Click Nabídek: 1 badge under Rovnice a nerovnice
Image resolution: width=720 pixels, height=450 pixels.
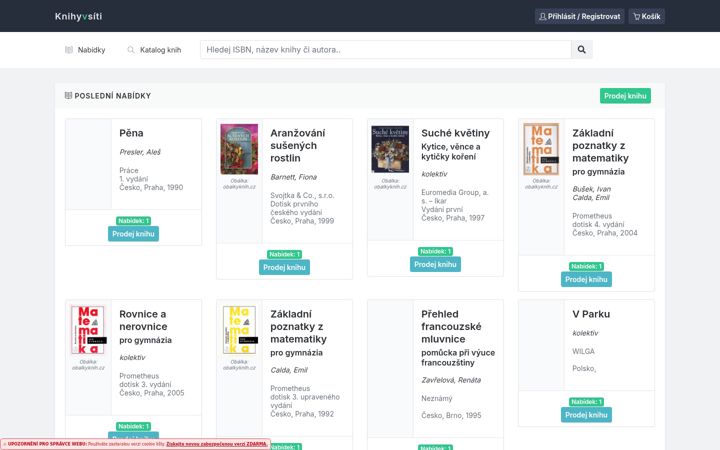133,427
